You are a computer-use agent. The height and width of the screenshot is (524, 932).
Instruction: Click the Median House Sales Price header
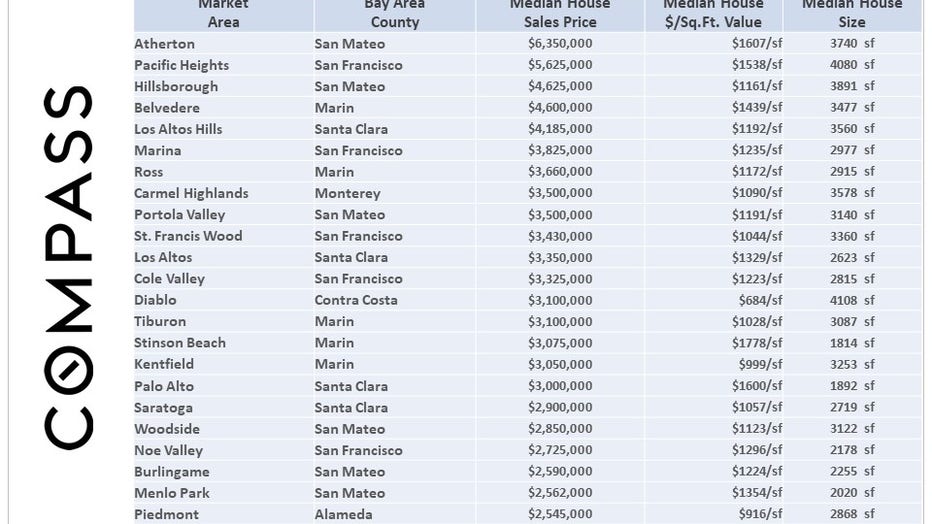coord(560,14)
